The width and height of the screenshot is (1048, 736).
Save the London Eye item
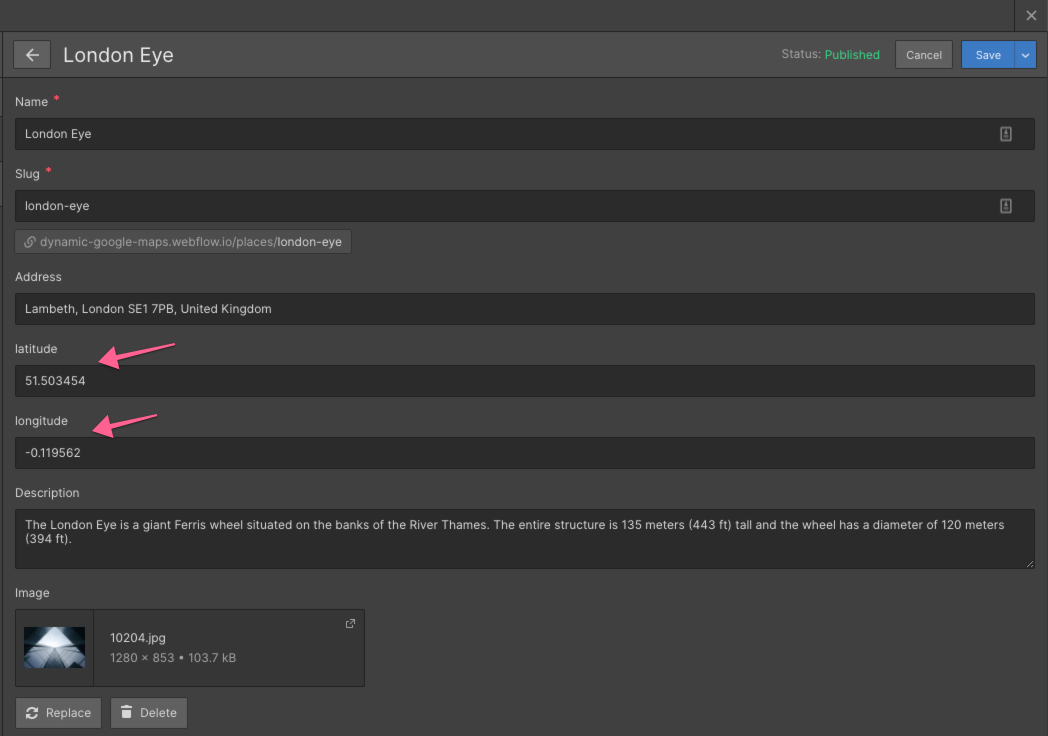(988, 55)
